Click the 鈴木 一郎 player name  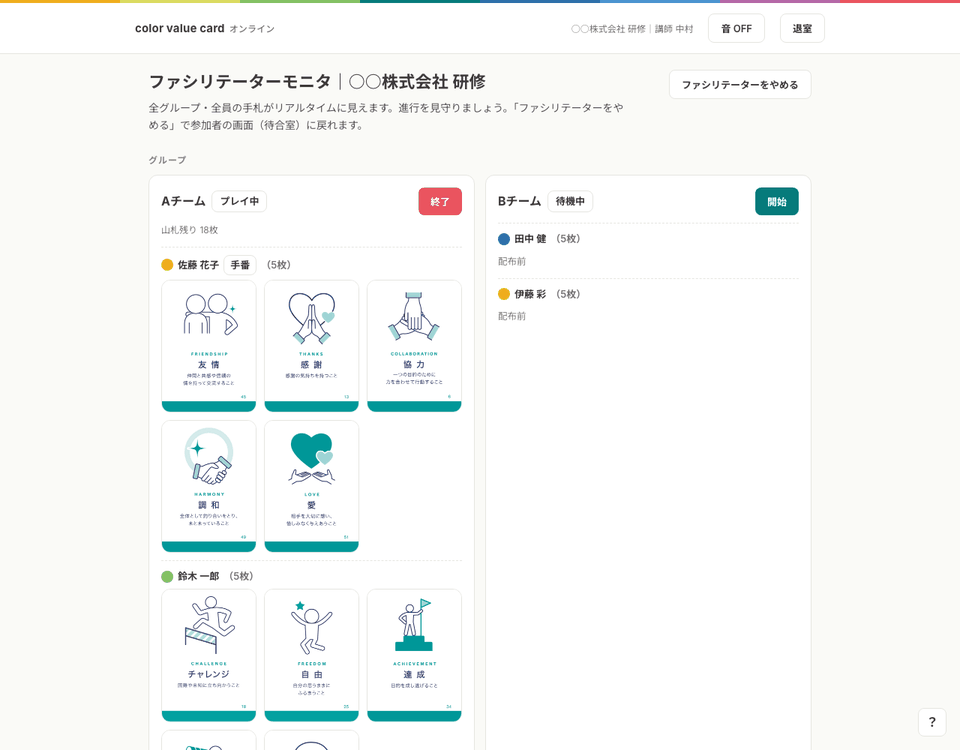click(198, 576)
